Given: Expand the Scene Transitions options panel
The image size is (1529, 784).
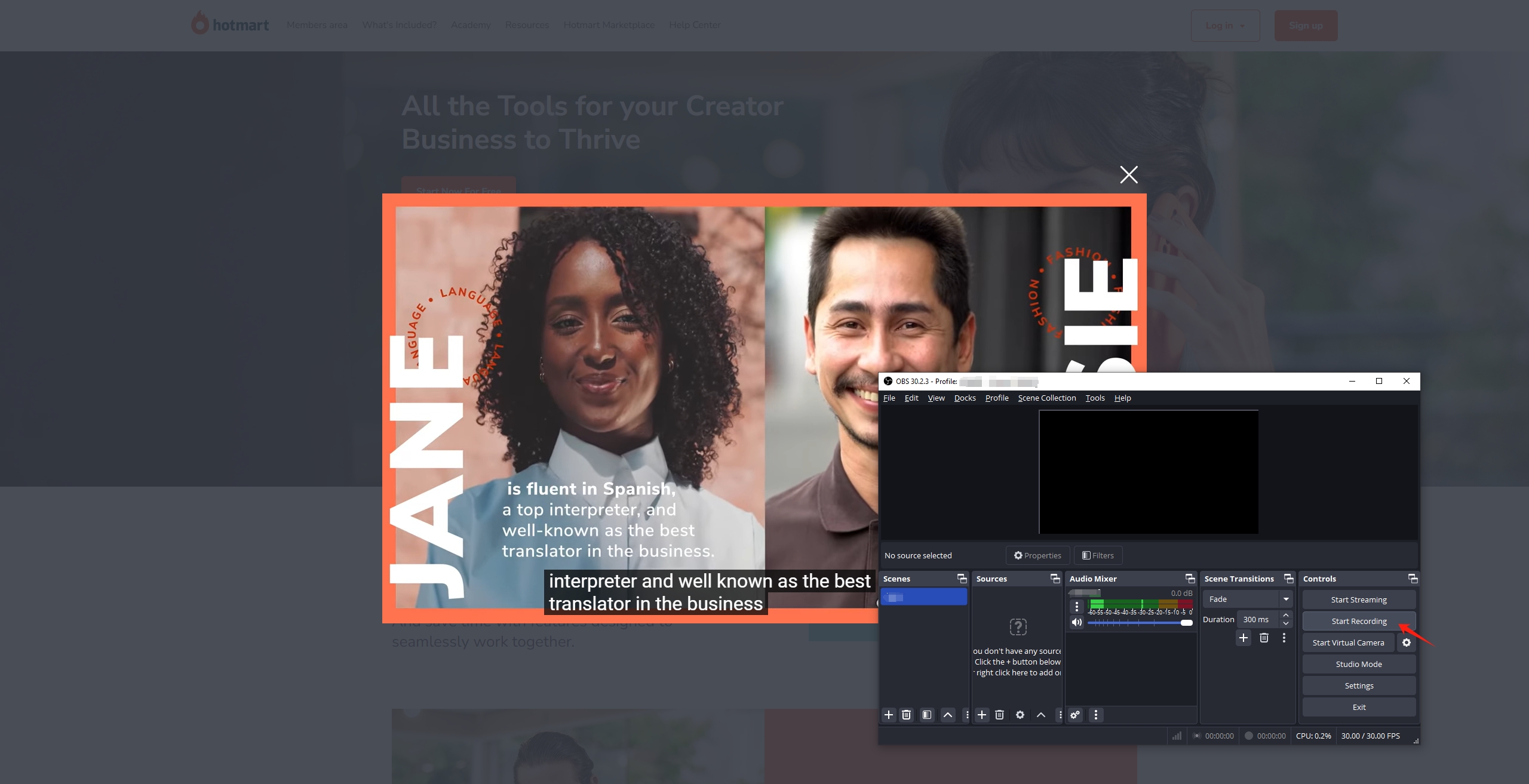Looking at the screenshot, I should [1288, 578].
